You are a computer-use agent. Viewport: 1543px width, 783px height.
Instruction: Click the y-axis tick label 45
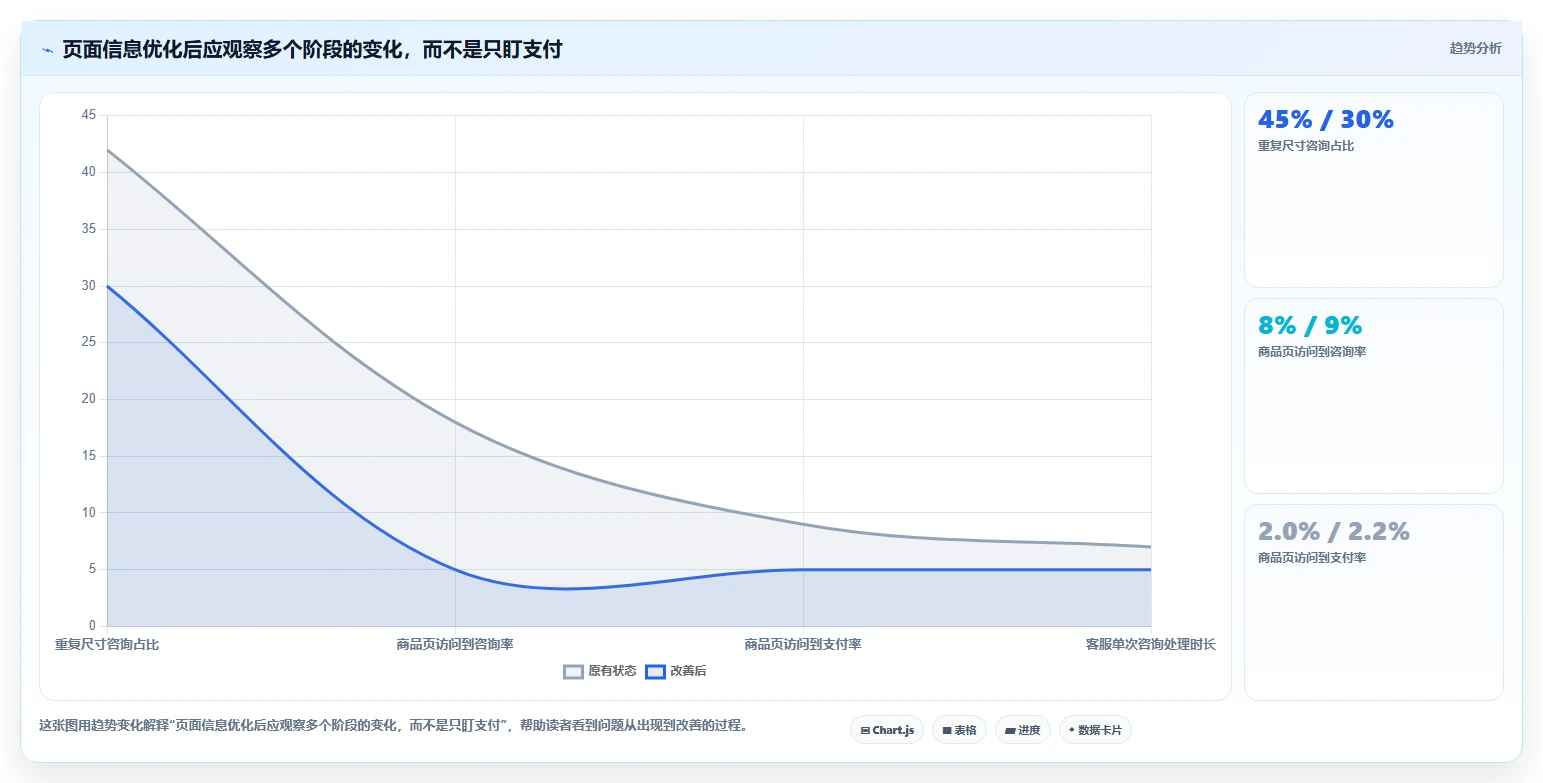[x=89, y=115]
